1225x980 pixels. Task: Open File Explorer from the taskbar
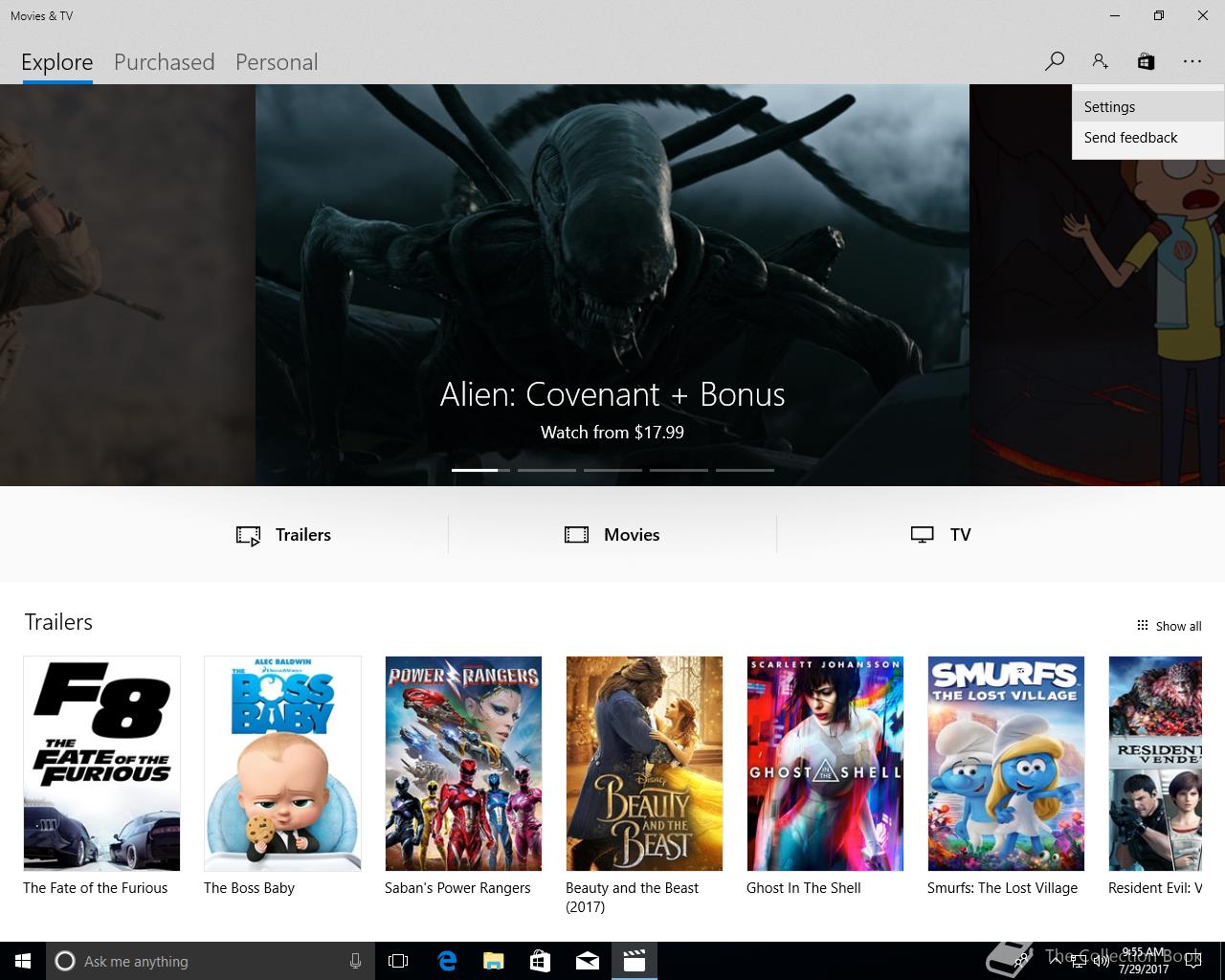[x=493, y=961]
